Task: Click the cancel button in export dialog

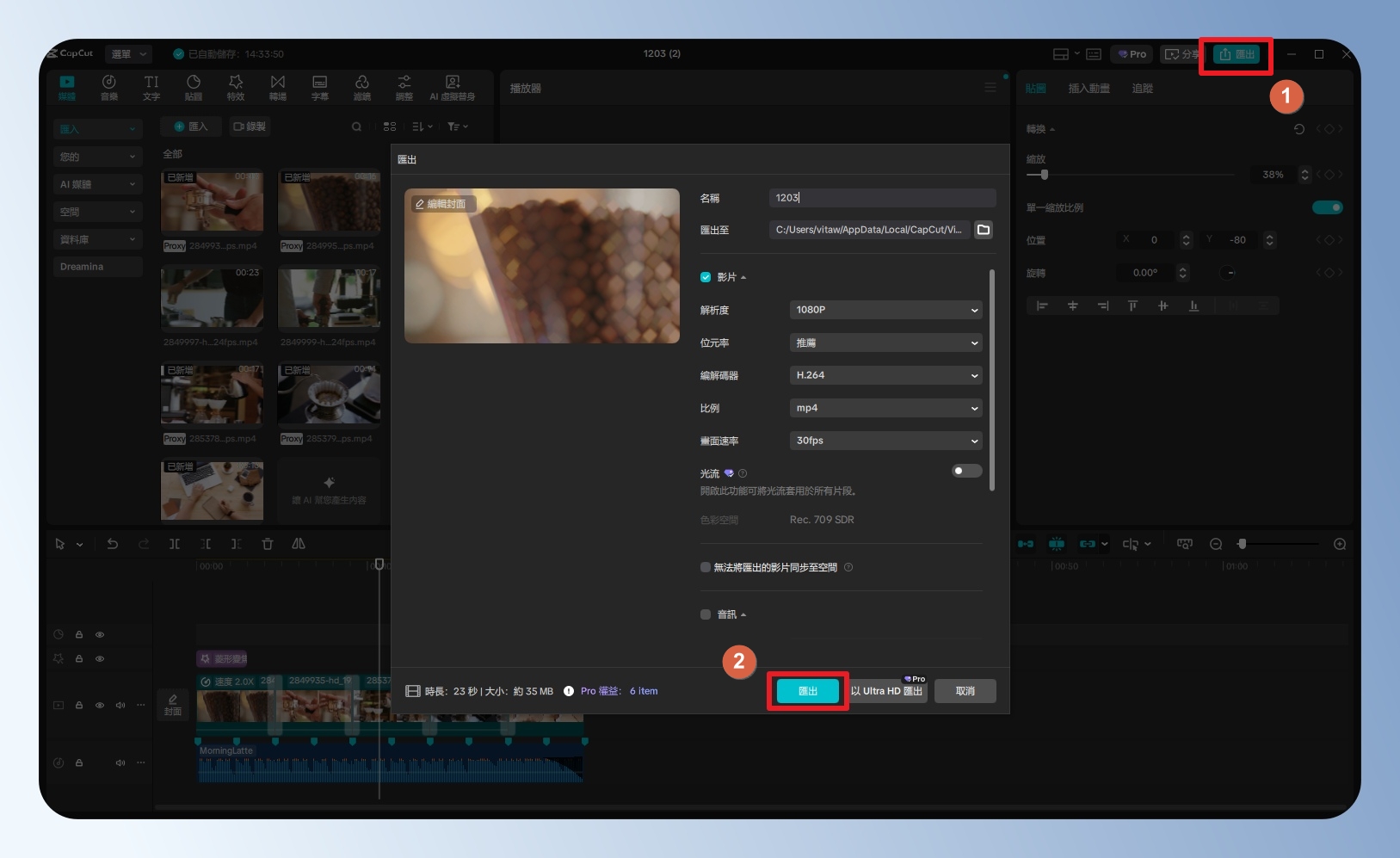Action: pyautogui.click(x=965, y=691)
